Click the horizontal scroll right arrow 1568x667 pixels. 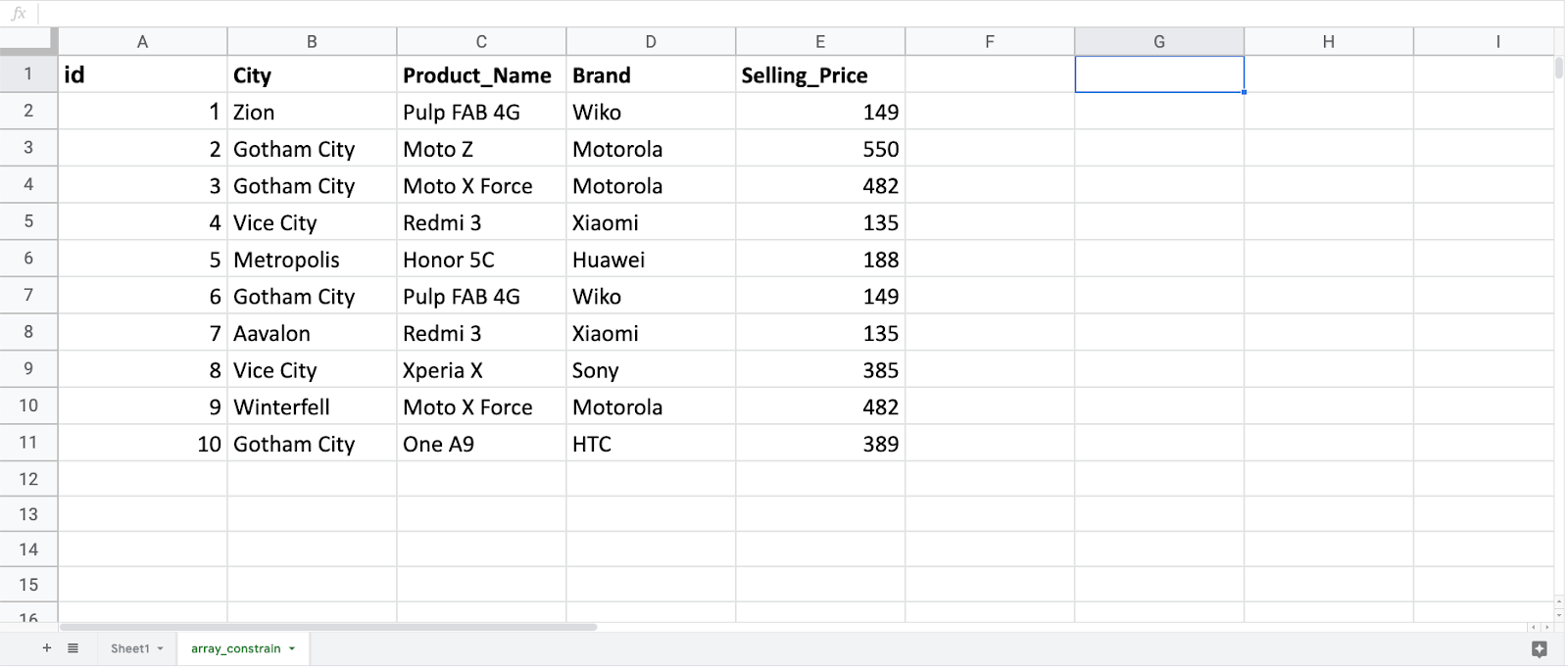click(x=1546, y=627)
